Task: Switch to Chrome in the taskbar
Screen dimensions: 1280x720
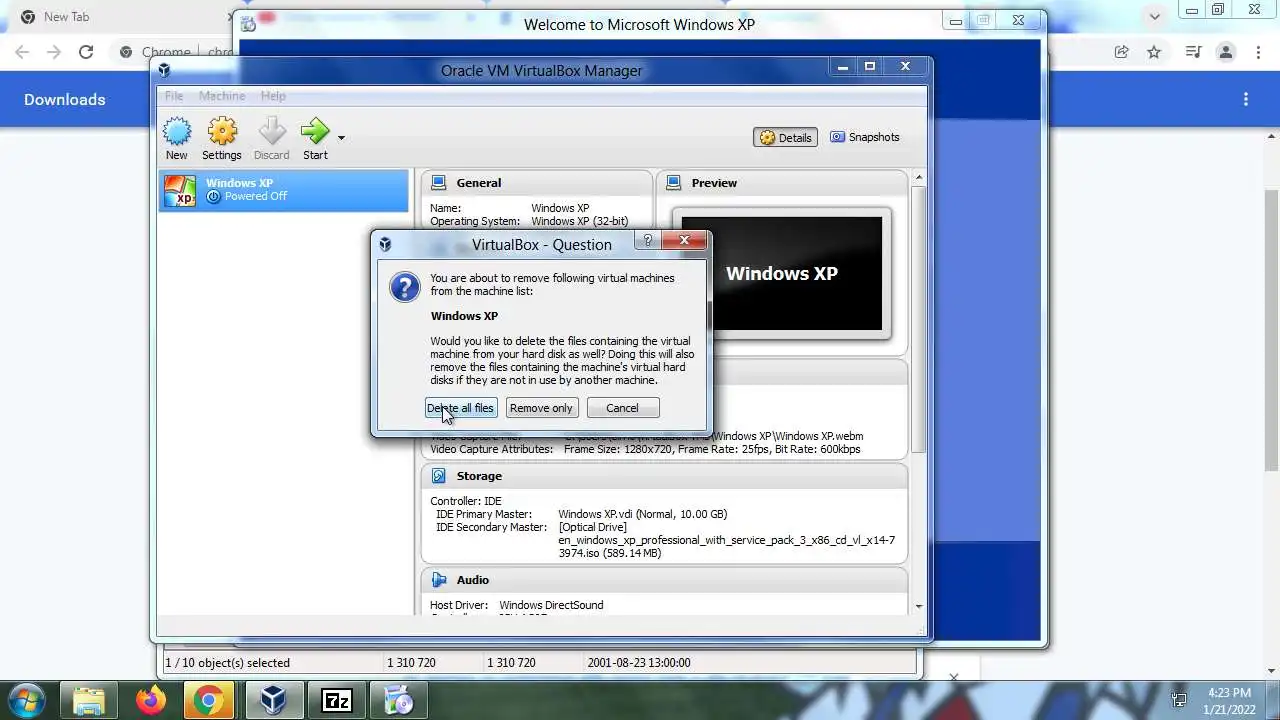Action: click(208, 700)
